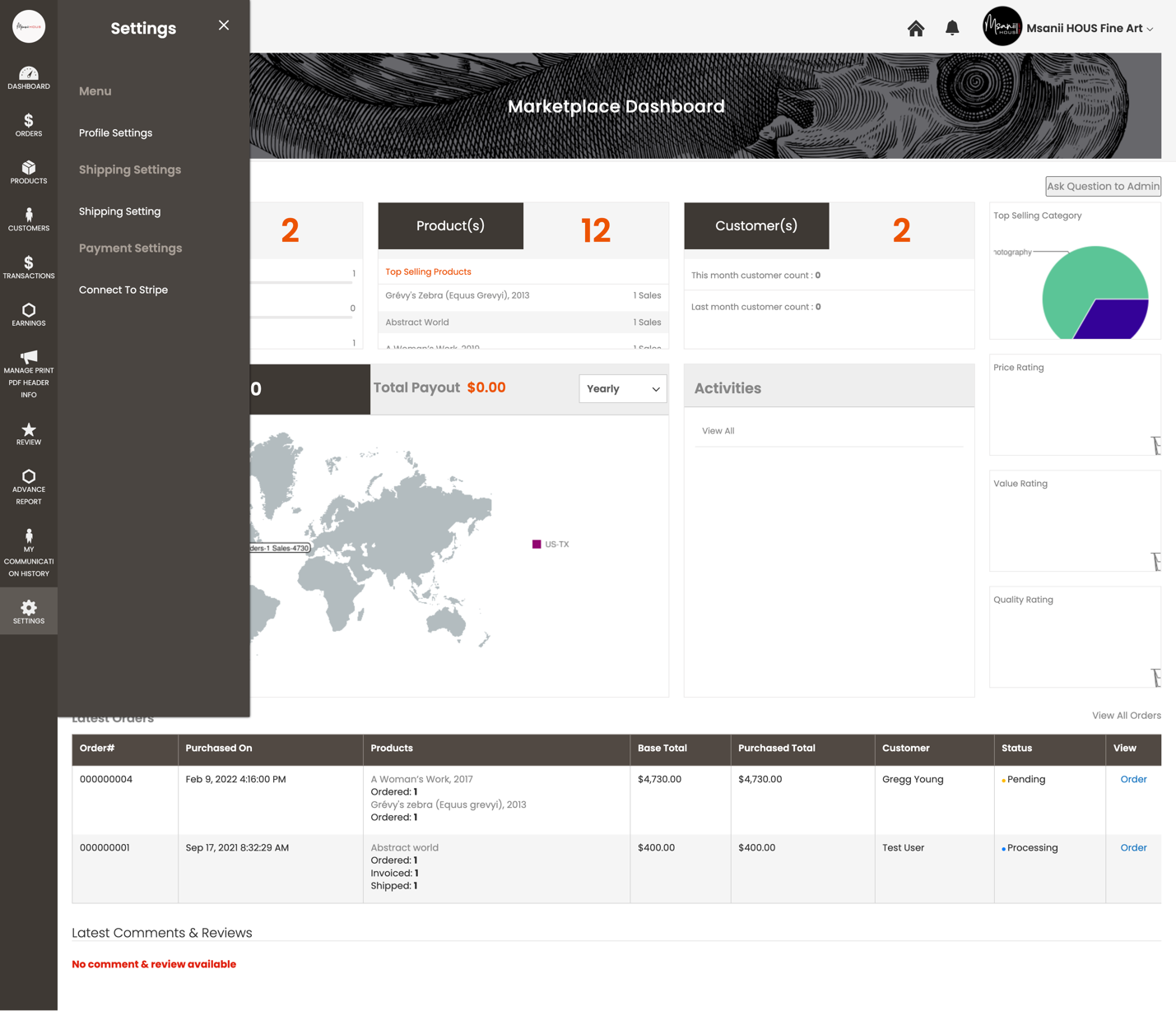Screen dimensions: 1176x1011
Task: Select Connect To Stripe menu item
Action: [123, 290]
